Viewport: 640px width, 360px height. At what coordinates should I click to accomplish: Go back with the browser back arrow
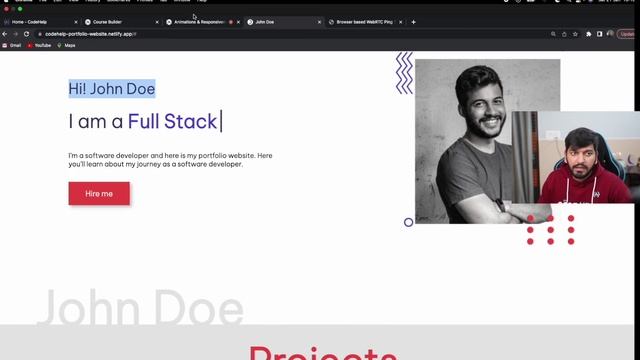[x=5, y=34]
